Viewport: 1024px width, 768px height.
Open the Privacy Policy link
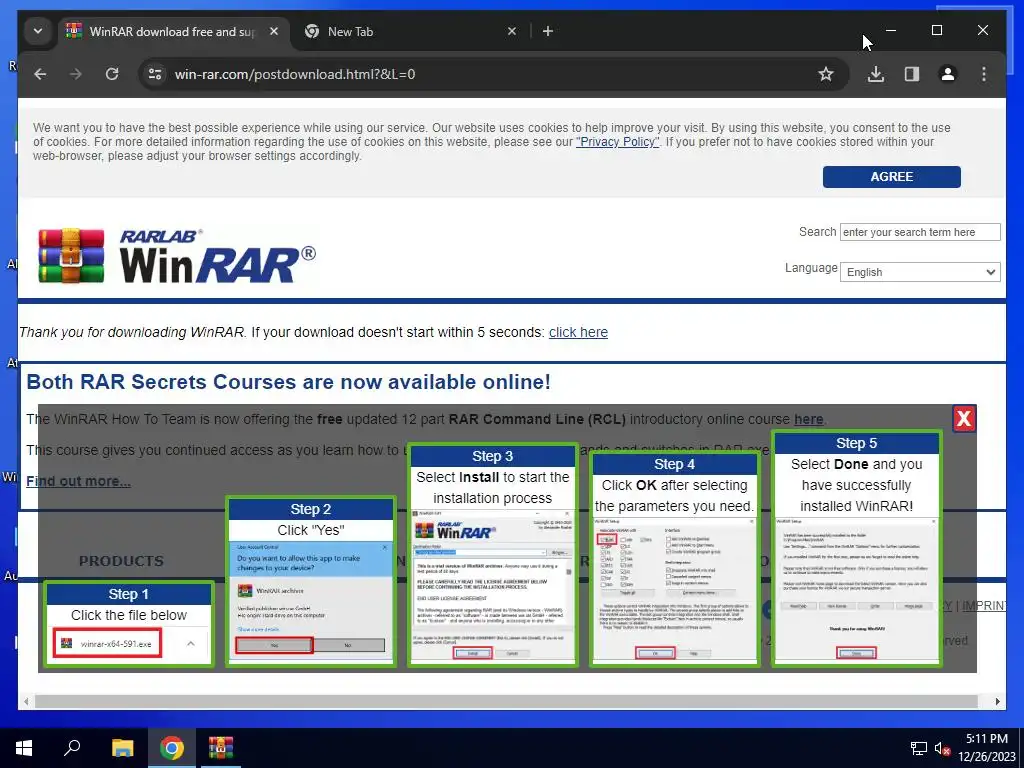coord(617,142)
